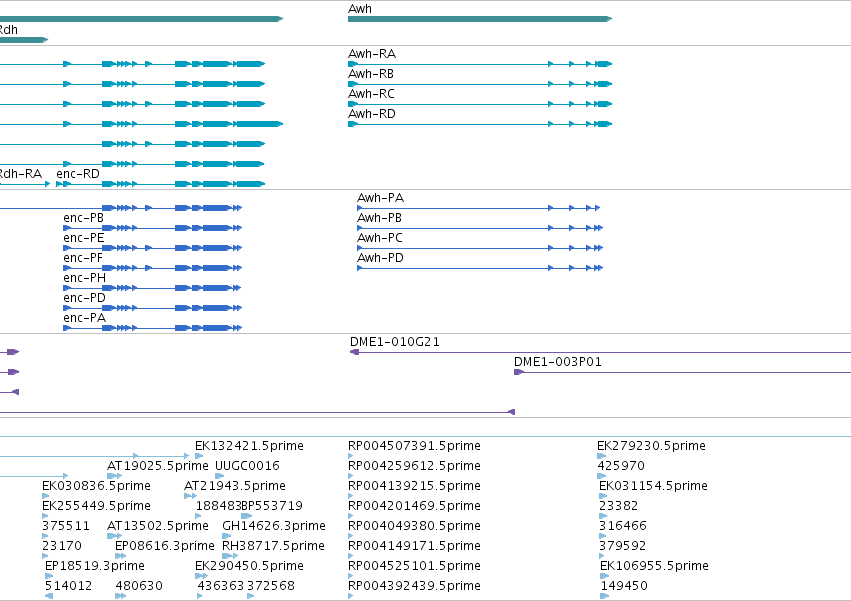Screen dimensions: 851x601
Task: Click the 379592 feature label
Action: pos(623,547)
